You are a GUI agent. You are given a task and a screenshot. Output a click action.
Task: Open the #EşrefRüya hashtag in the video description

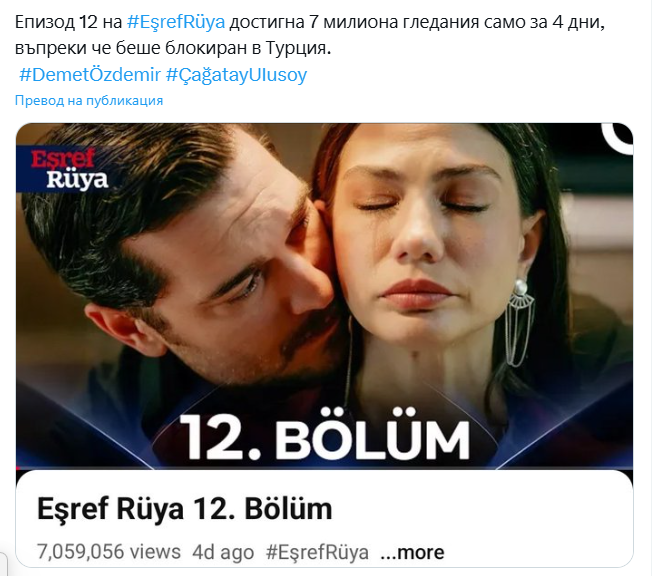coord(317,553)
